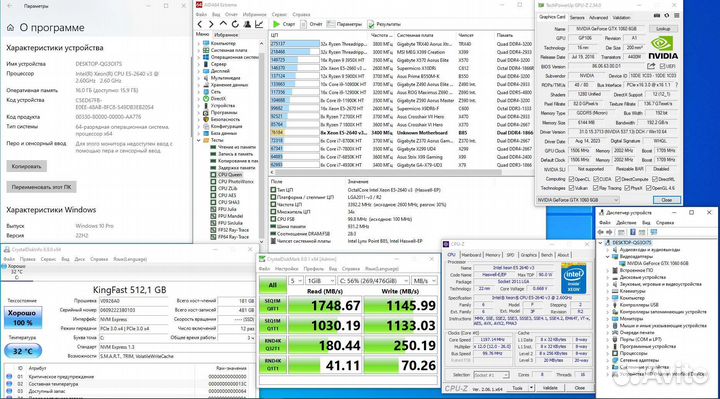Expand the Процессоры node in Device Manager
The height and width of the screenshot is (399, 720).
click(x=608, y=354)
